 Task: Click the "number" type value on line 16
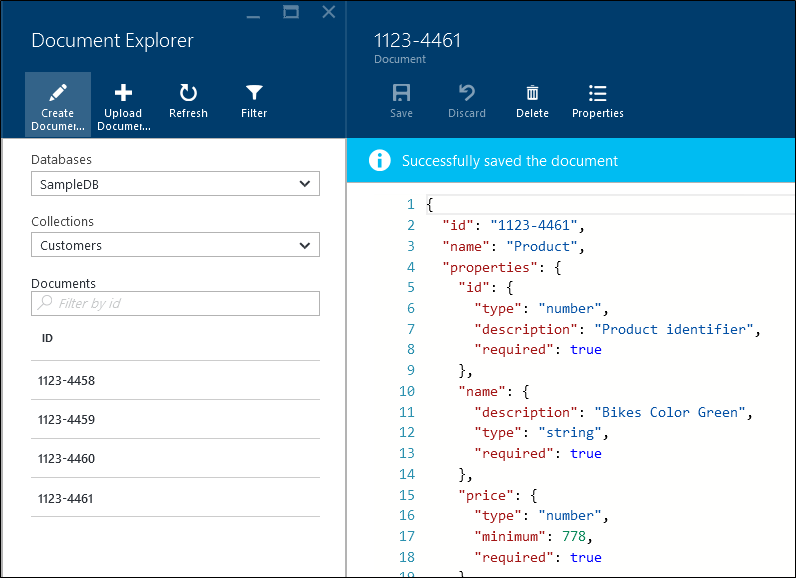pyautogui.click(x=570, y=516)
